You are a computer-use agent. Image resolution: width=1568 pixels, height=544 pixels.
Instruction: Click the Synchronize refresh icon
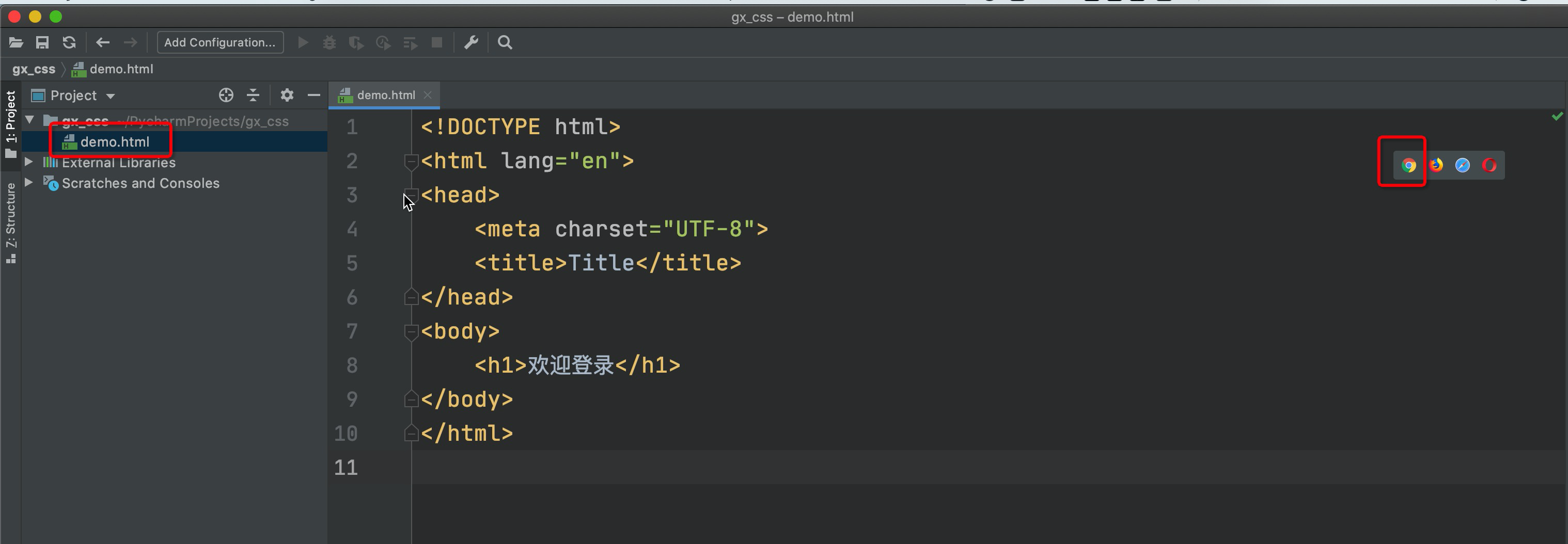click(x=69, y=43)
